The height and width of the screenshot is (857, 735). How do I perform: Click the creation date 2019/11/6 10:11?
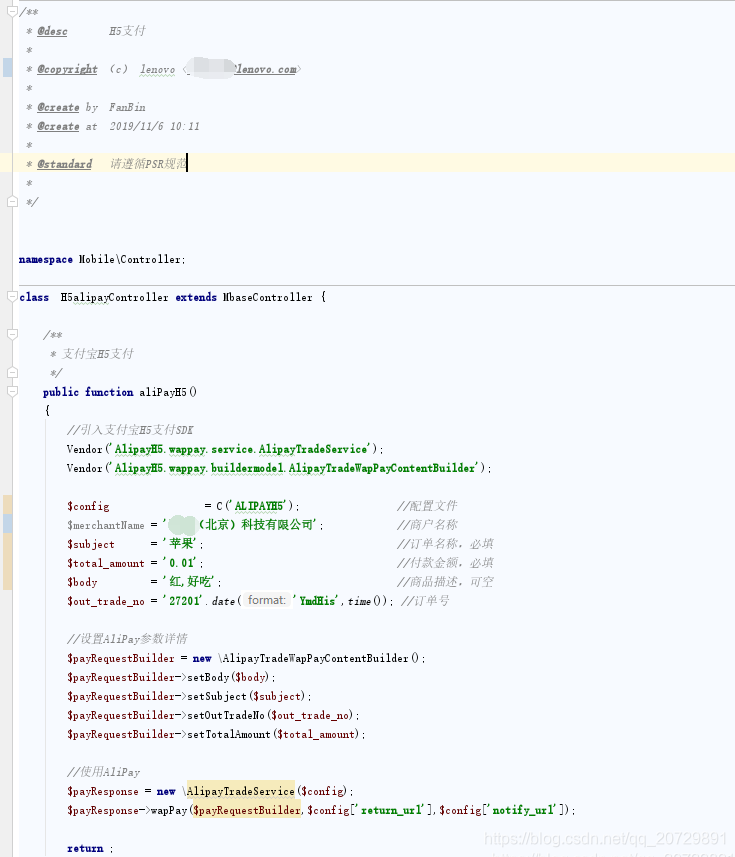click(x=155, y=126)
